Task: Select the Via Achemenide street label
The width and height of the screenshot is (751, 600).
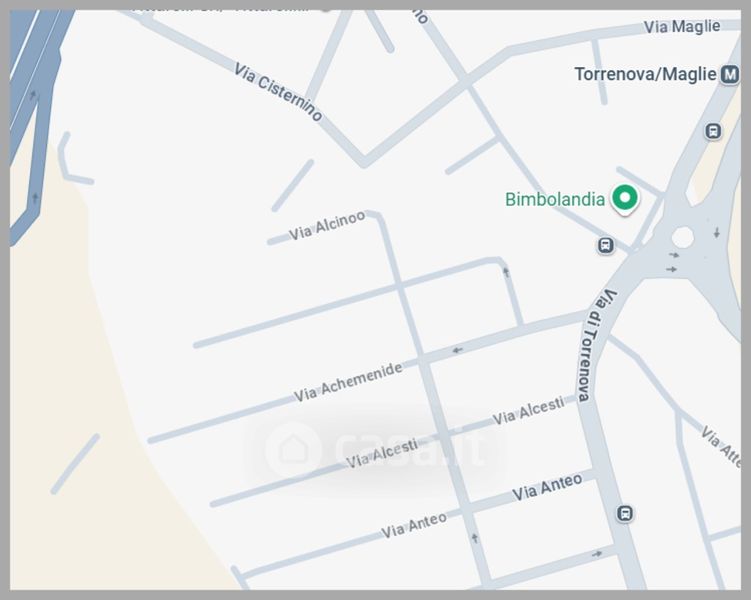Action: coord(348,382)
